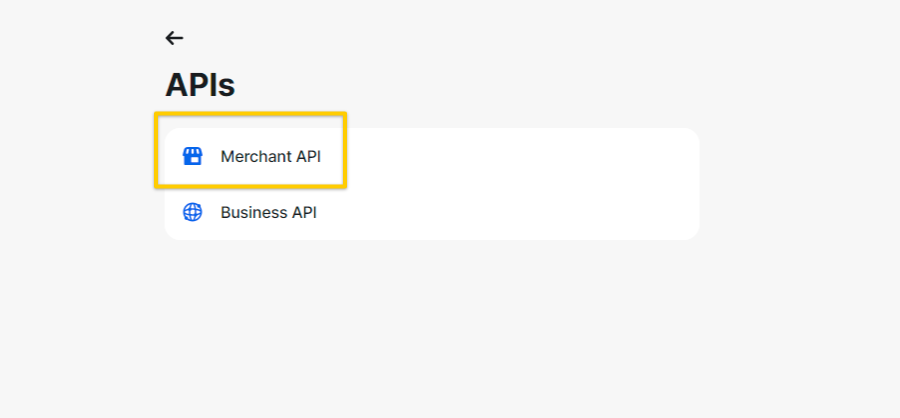Tap the icon left of Merchant API
Image resolution: width=900 pixels, height=418 pixels.
click(192, 156)
